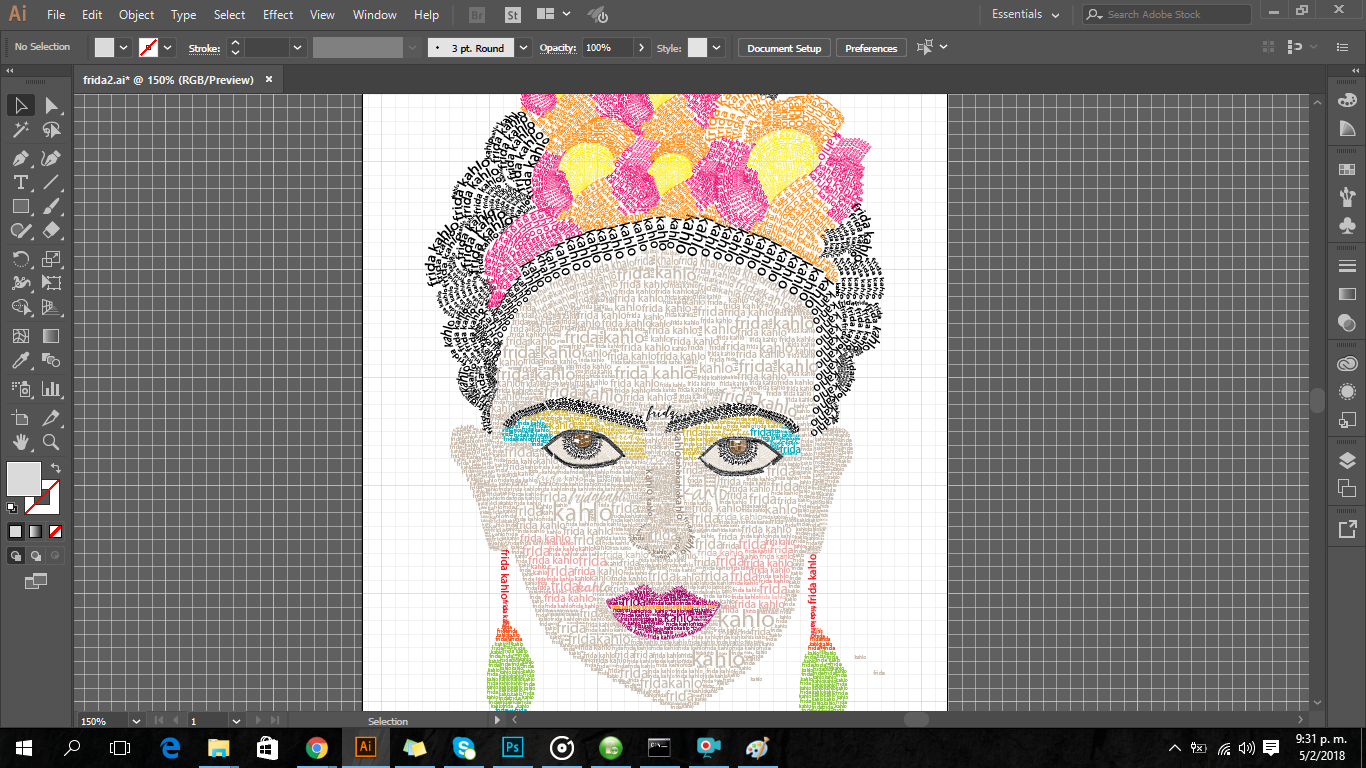Screen dimensions: 1366x768
Task: Open the fill color dropdown in control bar
Action: [x=124, y=47]
